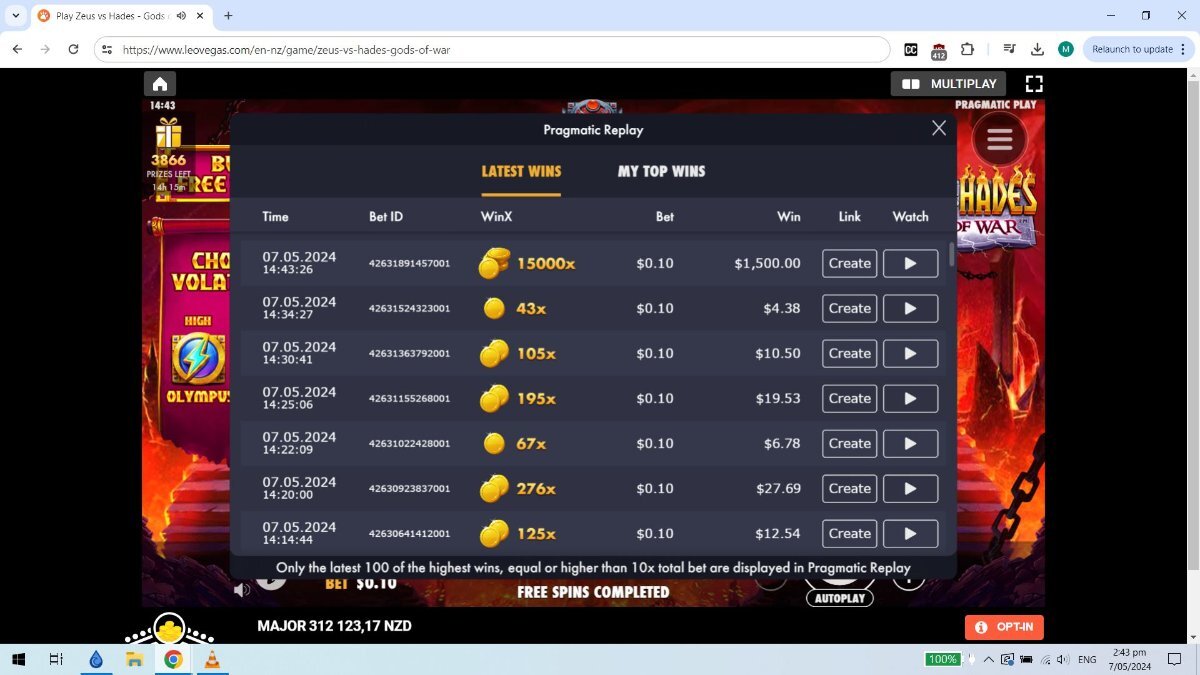The width and height of the screenshot is (1200, 675).
Task: Open Chrome's tab search dropdown arrow
Action: coord(16,16)
